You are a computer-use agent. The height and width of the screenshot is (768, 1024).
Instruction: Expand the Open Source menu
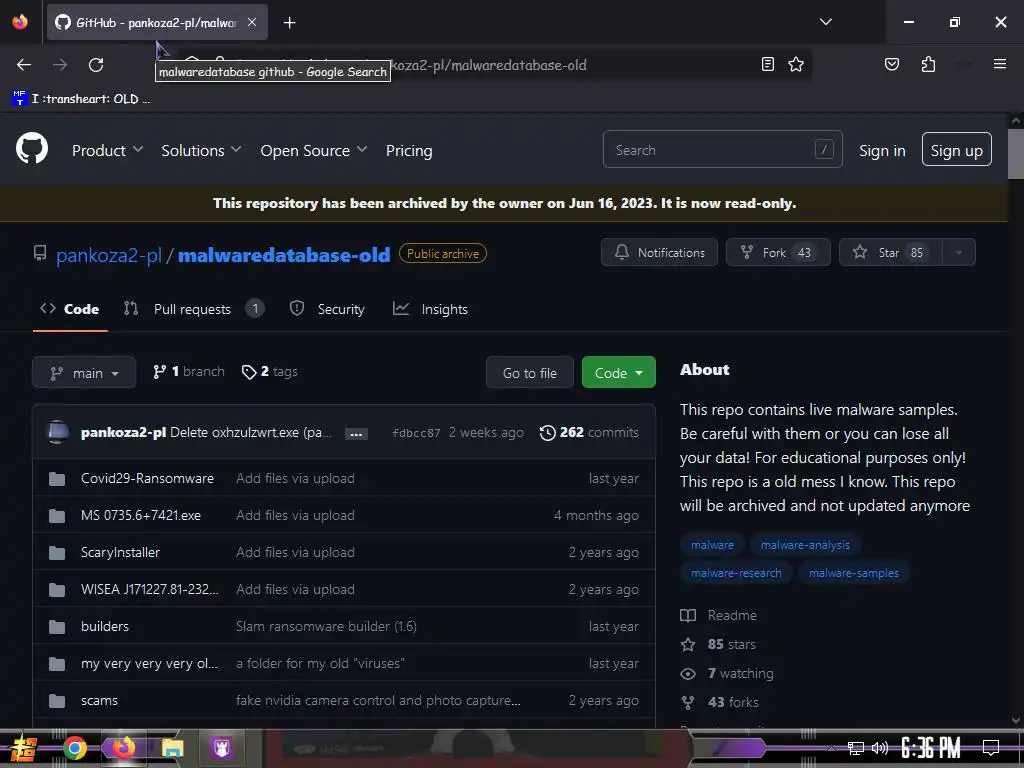[313, 150]
